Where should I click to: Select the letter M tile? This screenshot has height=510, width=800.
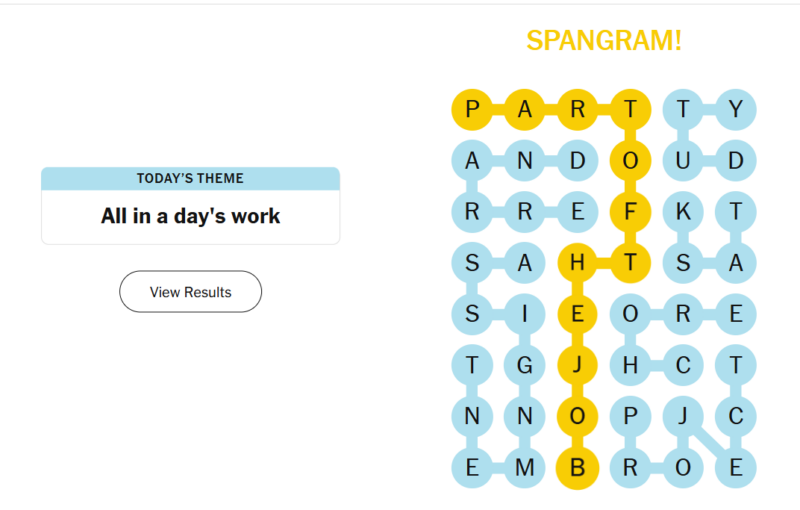tap(524, 468)
